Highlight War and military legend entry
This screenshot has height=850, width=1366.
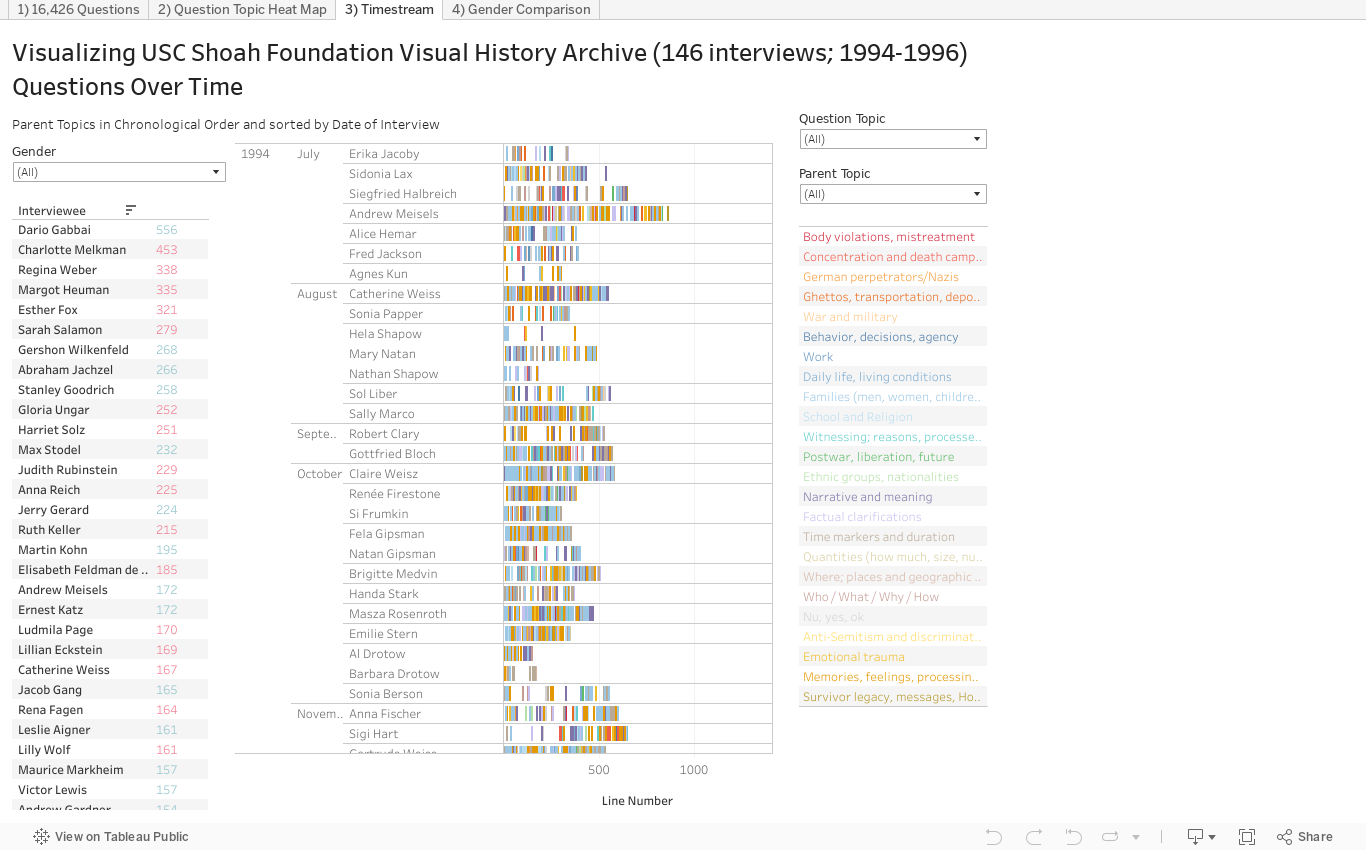(893, 317)
